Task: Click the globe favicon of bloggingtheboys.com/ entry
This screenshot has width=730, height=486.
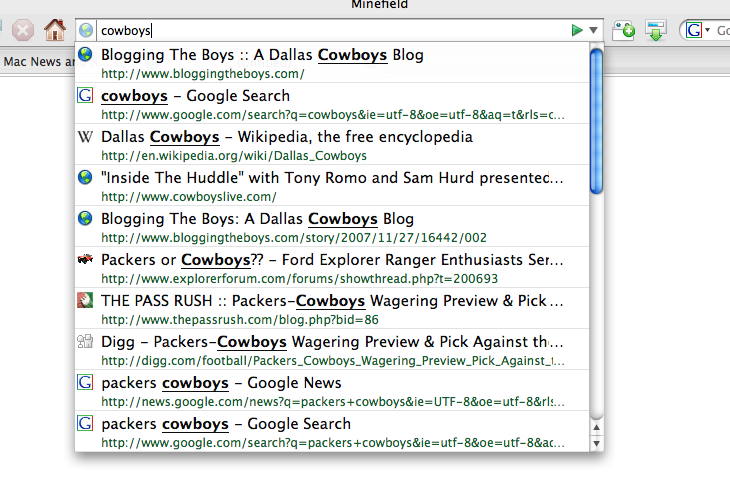Action: (85, 54)
